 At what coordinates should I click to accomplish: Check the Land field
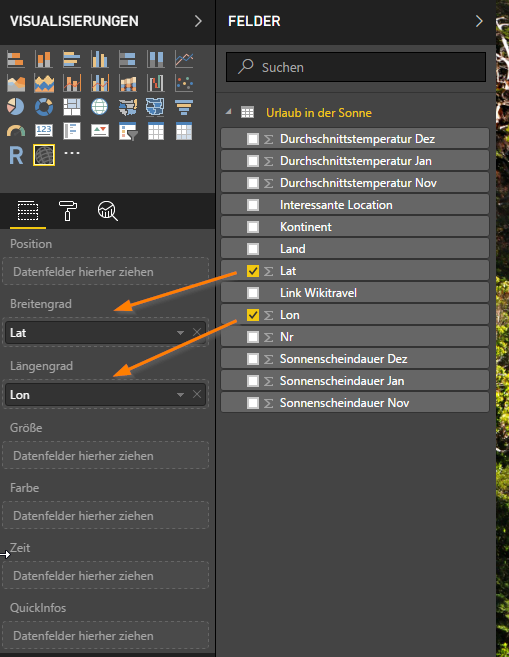tap(253, 249)
